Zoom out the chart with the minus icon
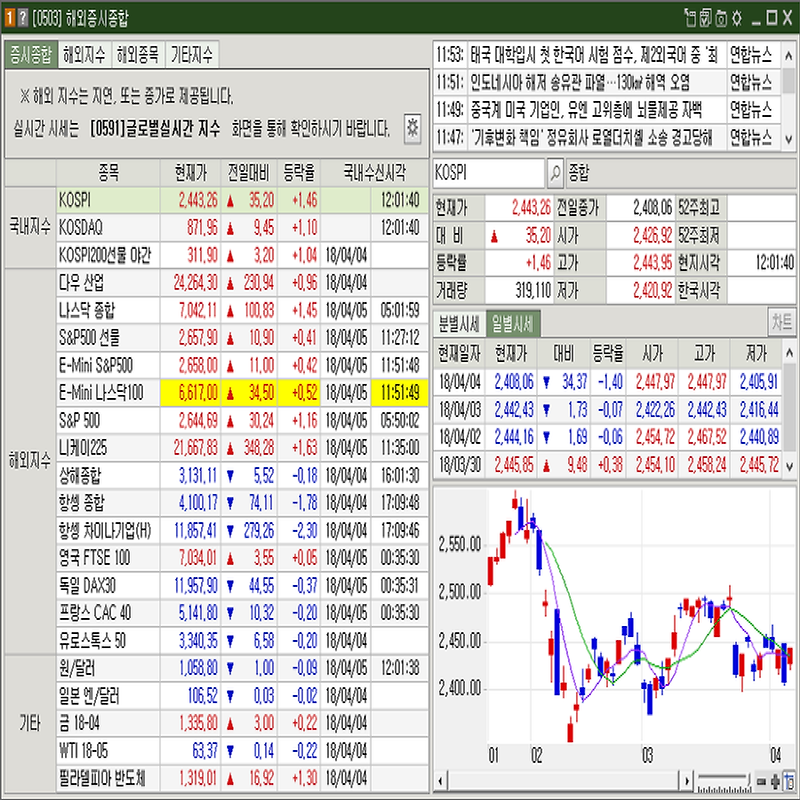This screenshot has height=800, width=800. pos(761,781)
